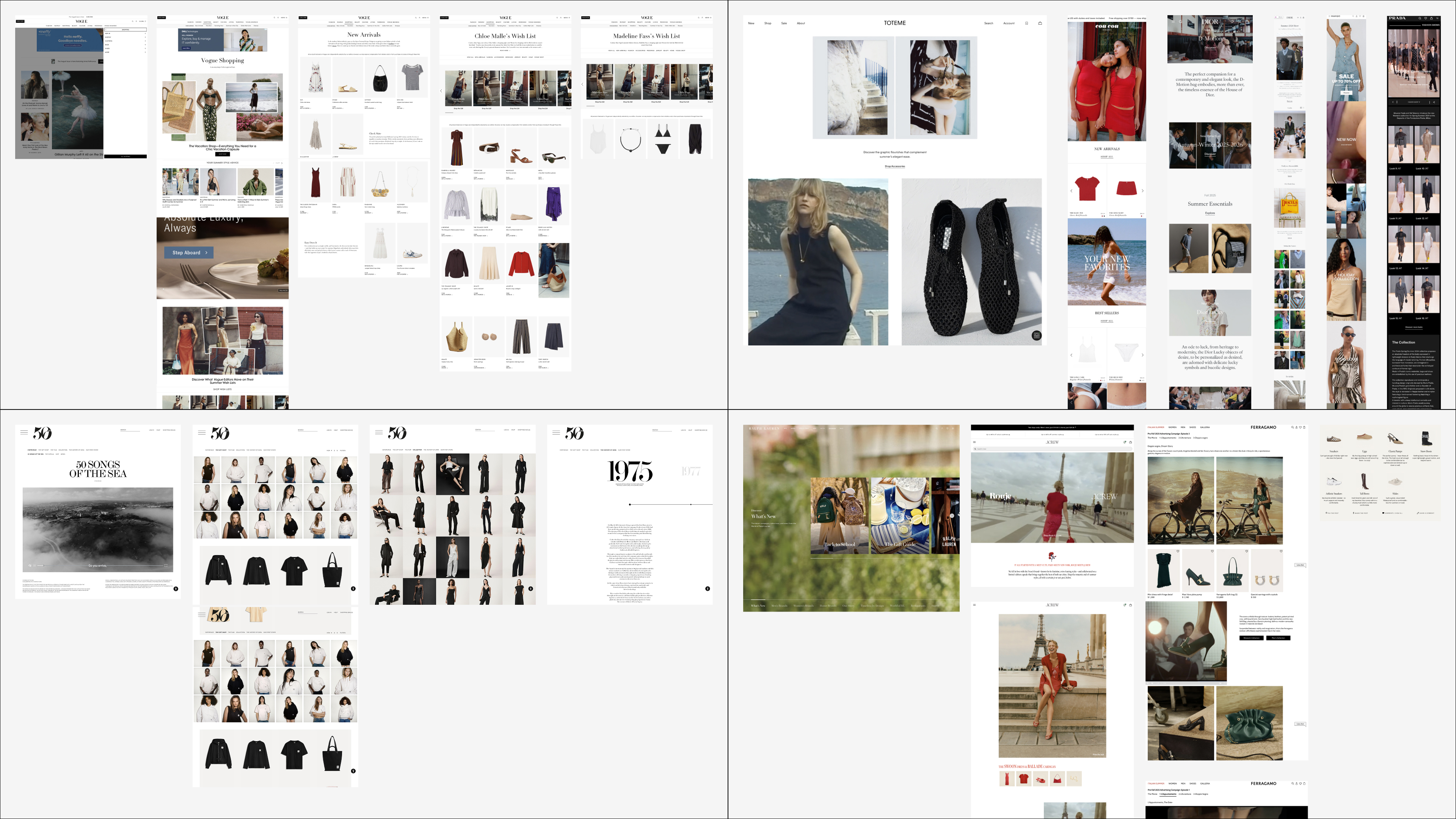Open accessibility icon on the 1975 history page
Viewport: 1456px width, 819px height.
pyautogui.click(x=707, y=589)
